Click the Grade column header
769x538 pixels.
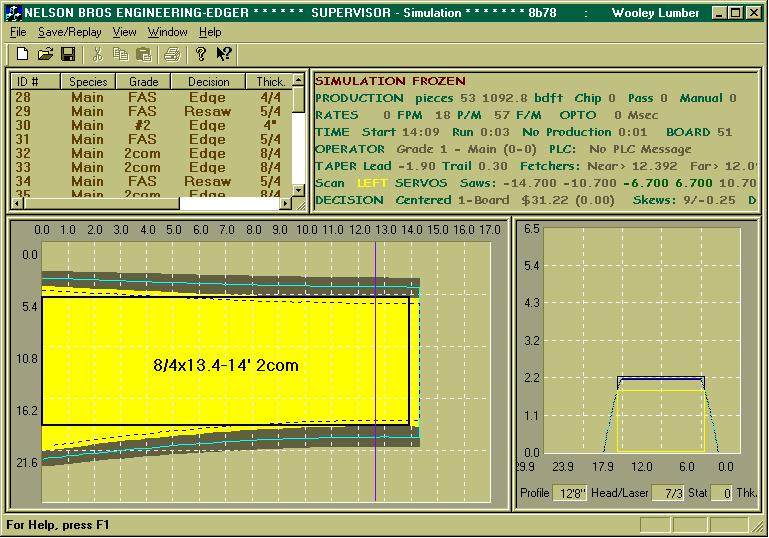(143, 82)
